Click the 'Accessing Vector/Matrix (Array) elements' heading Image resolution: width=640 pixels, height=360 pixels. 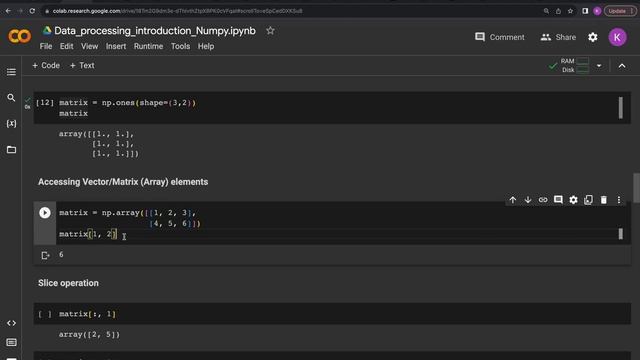[x=123, y=182]
